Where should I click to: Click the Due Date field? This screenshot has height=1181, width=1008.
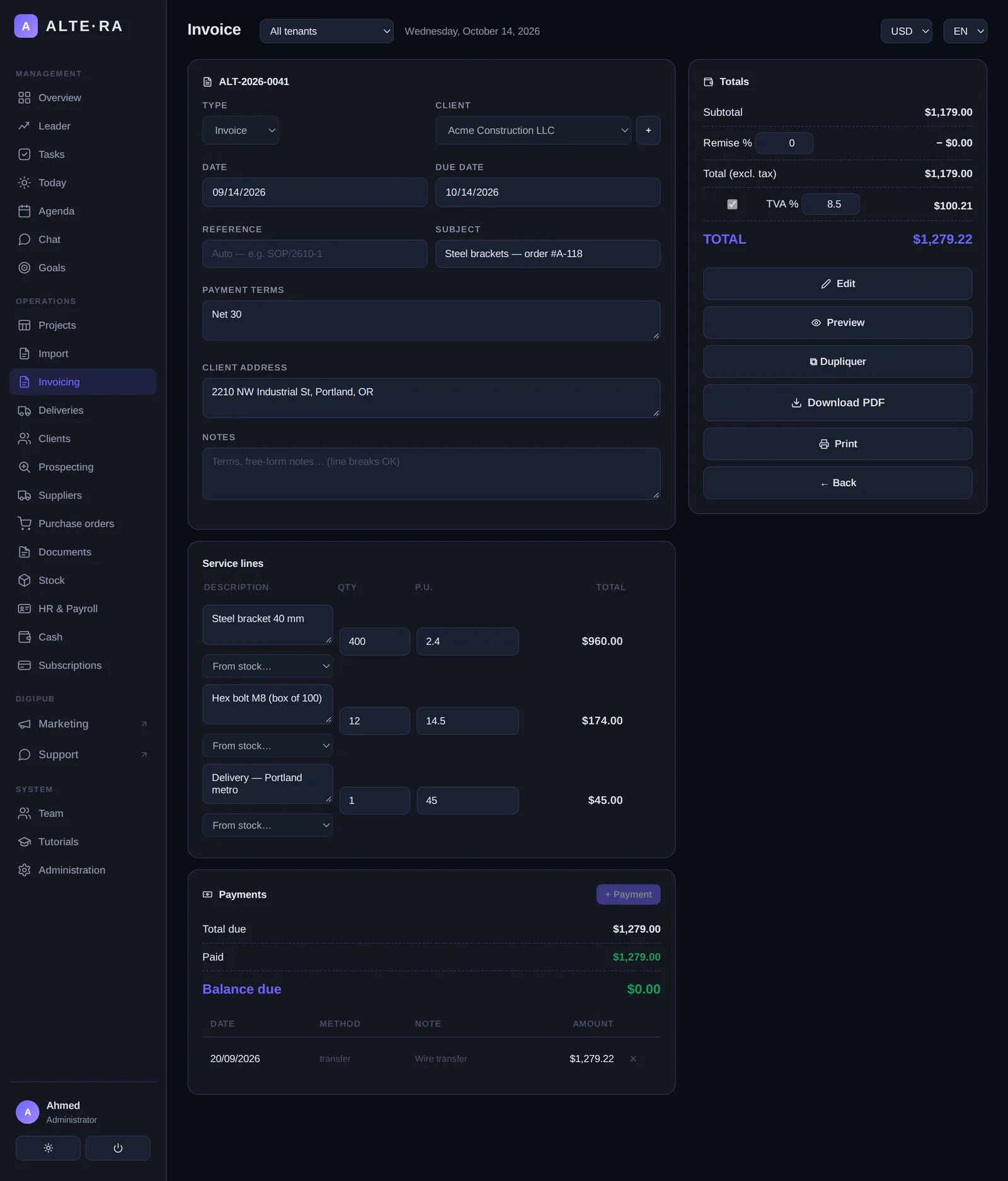pos(547,192)
